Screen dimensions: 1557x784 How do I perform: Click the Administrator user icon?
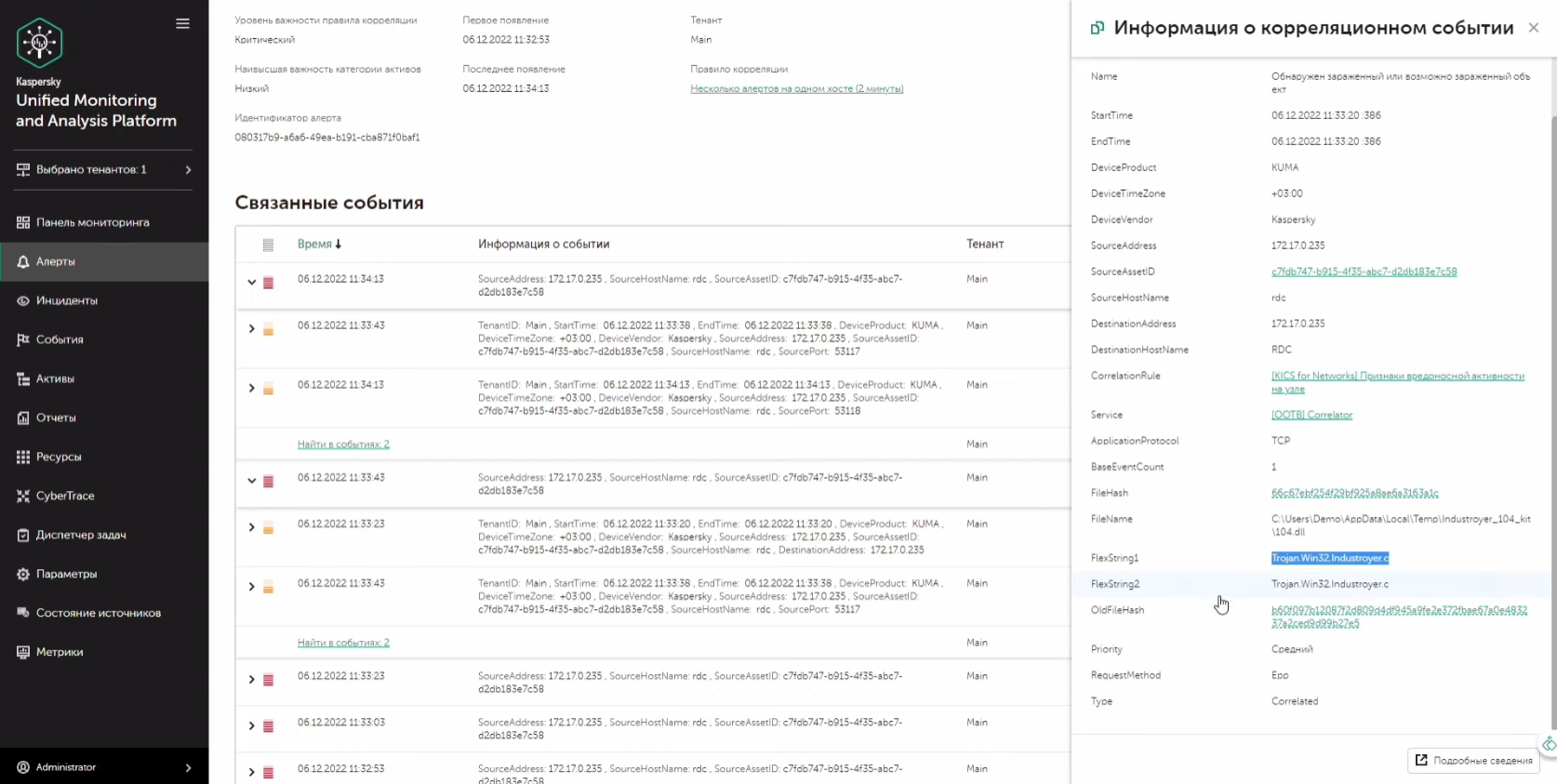click(23, 767)
